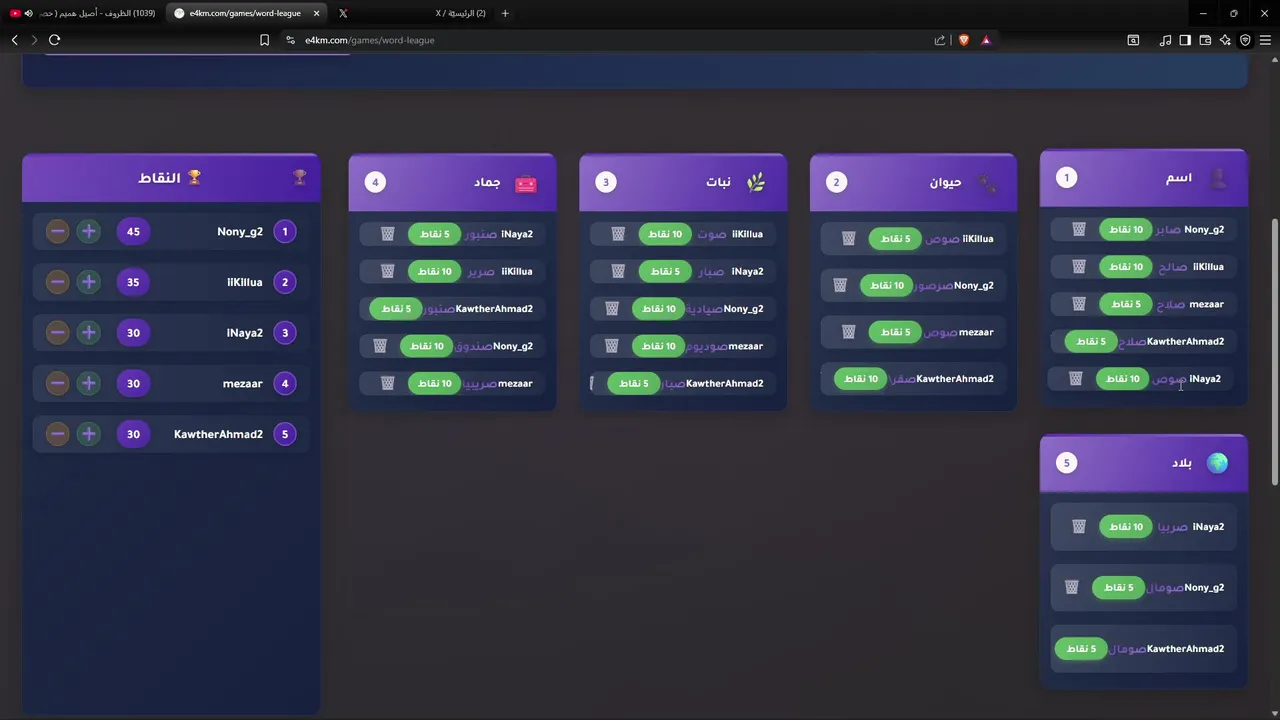This screenshot has width=1280, height=720.
Task: Delete iiKillua's answer in اسم column
Action: (x=1079, y=267)
